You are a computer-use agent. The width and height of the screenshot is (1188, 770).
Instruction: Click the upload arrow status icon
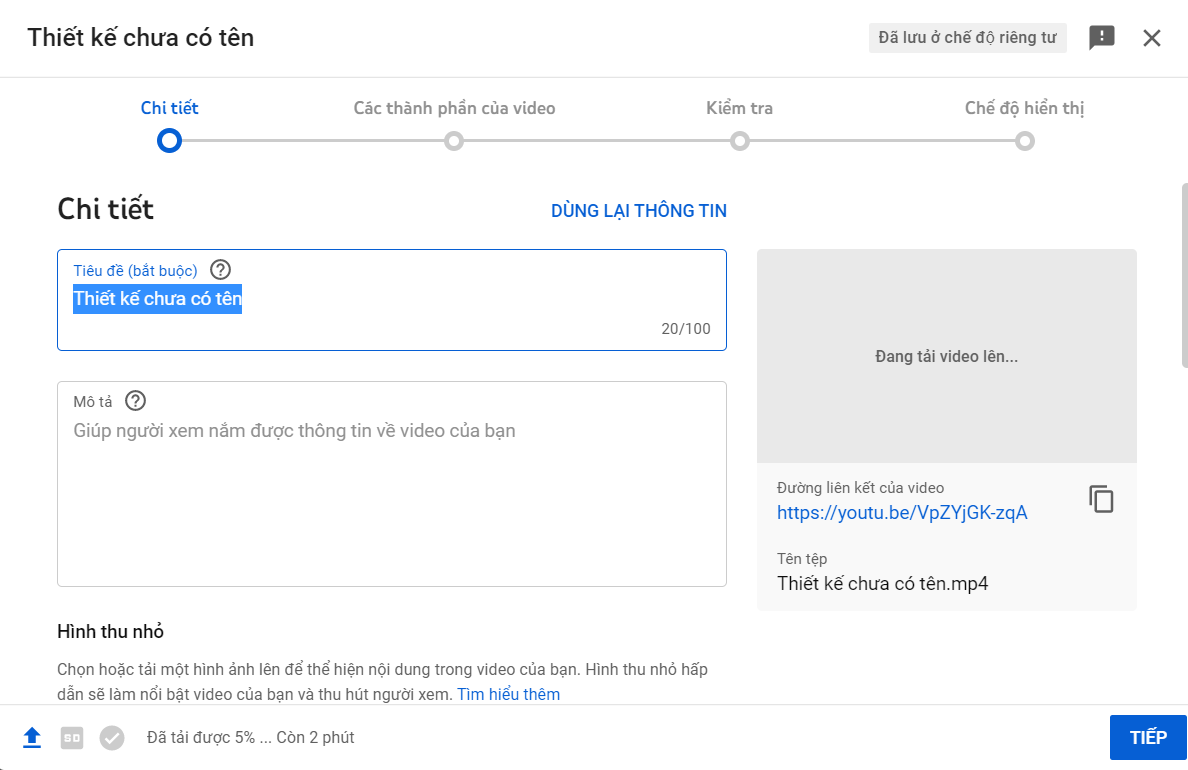tap(32, 738)
